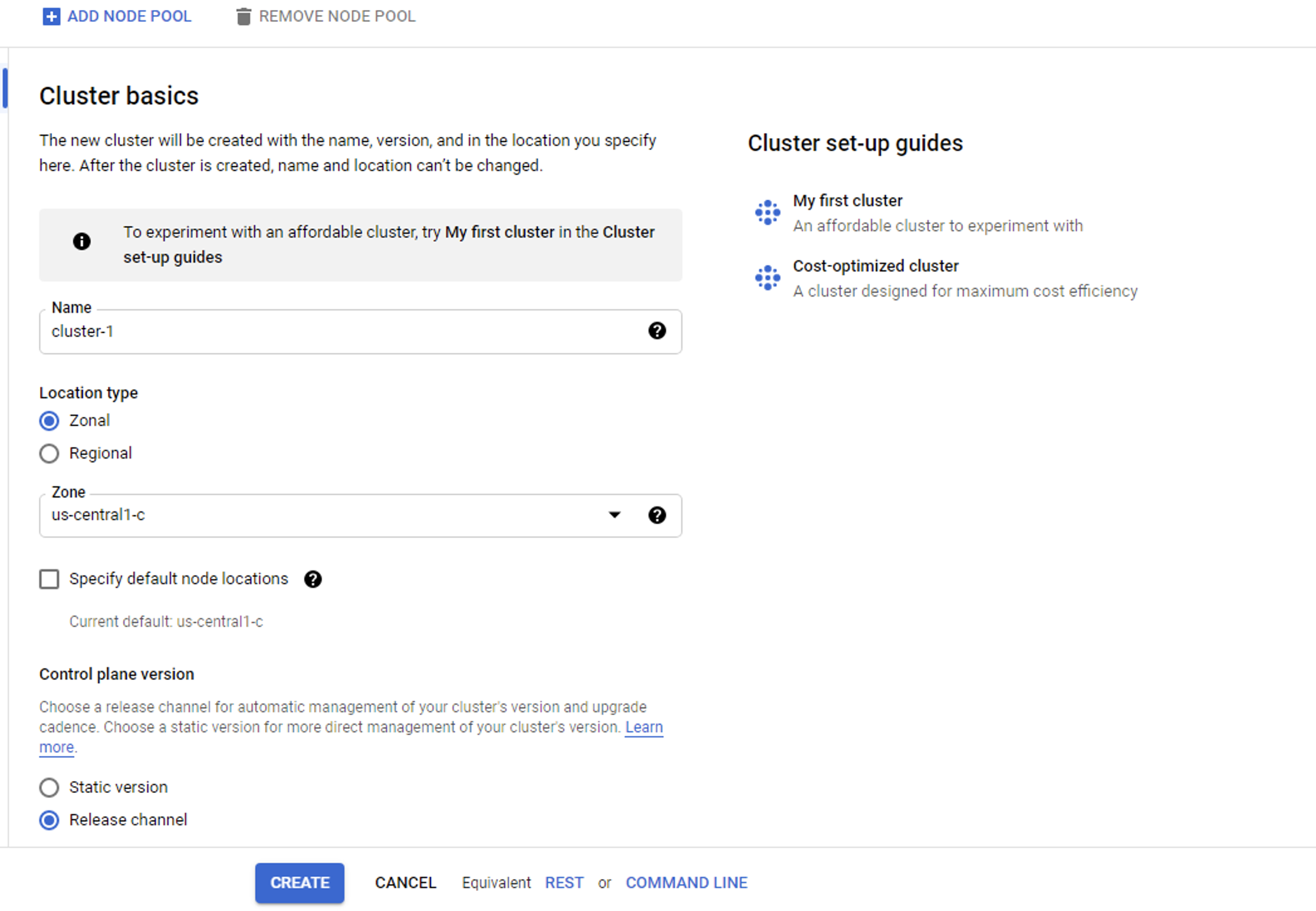Click the CREATE button
This screenshot has width=1316, height=911.
[300, 883]
